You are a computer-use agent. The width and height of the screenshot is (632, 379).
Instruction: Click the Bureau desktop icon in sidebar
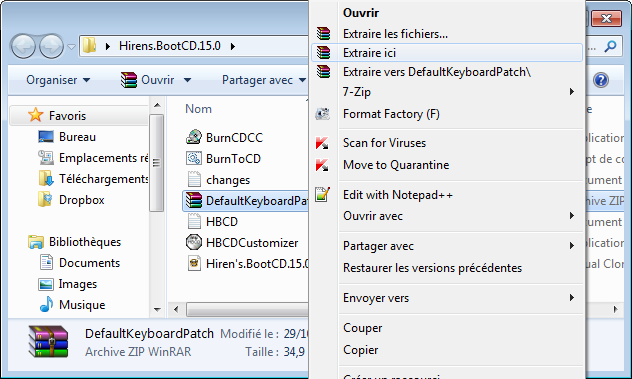(46, 137)
